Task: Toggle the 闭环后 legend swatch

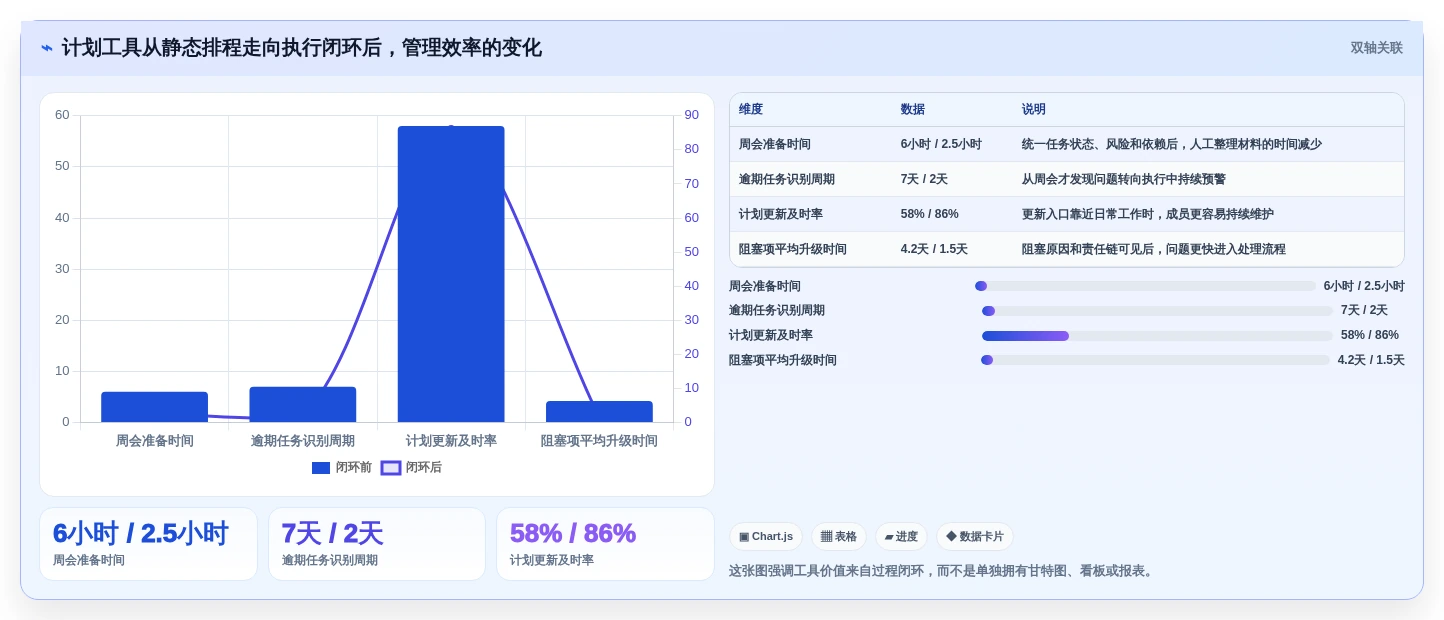Action: (391, 468)
